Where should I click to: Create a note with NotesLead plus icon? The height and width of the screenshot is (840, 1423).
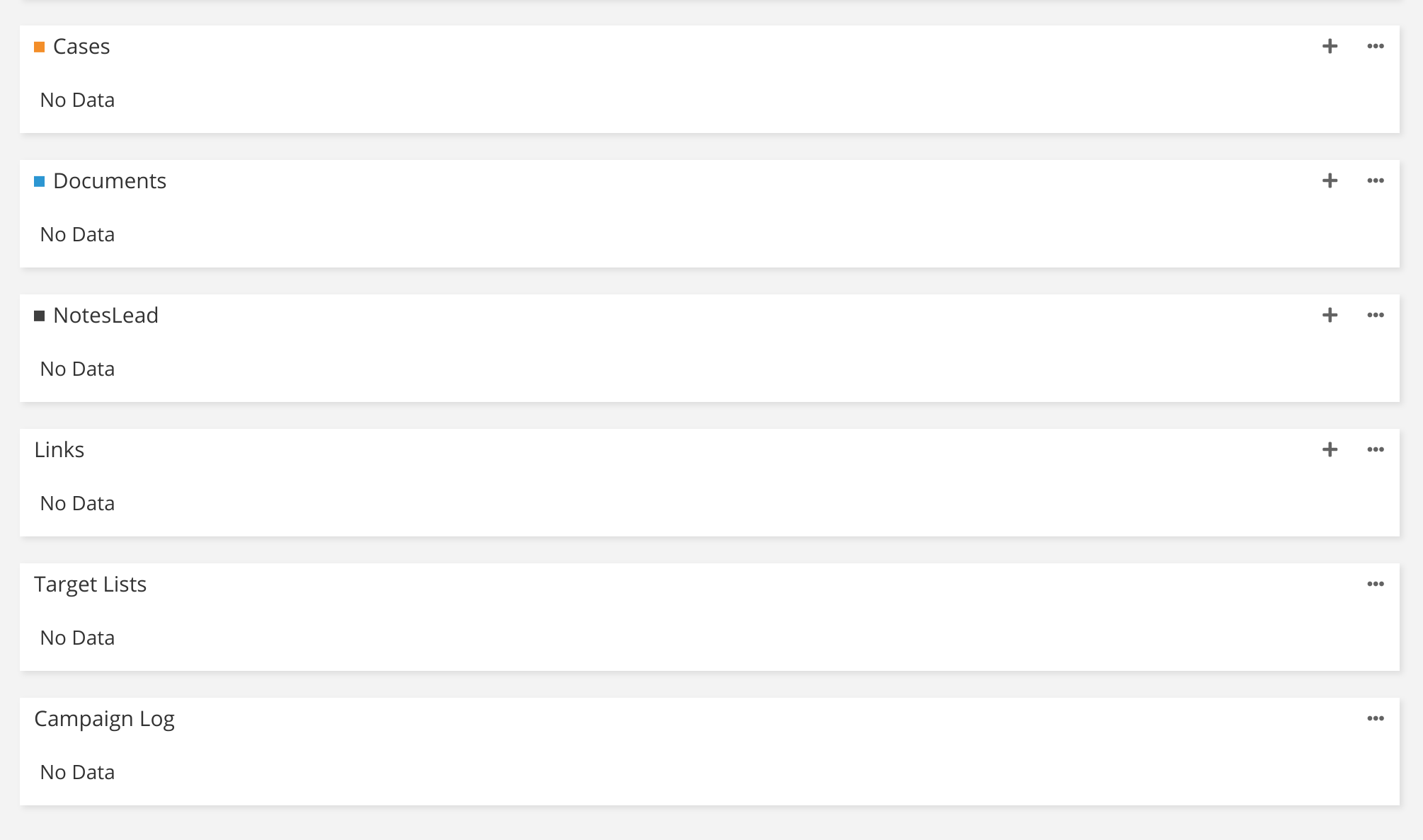(x=1330, y=316)
